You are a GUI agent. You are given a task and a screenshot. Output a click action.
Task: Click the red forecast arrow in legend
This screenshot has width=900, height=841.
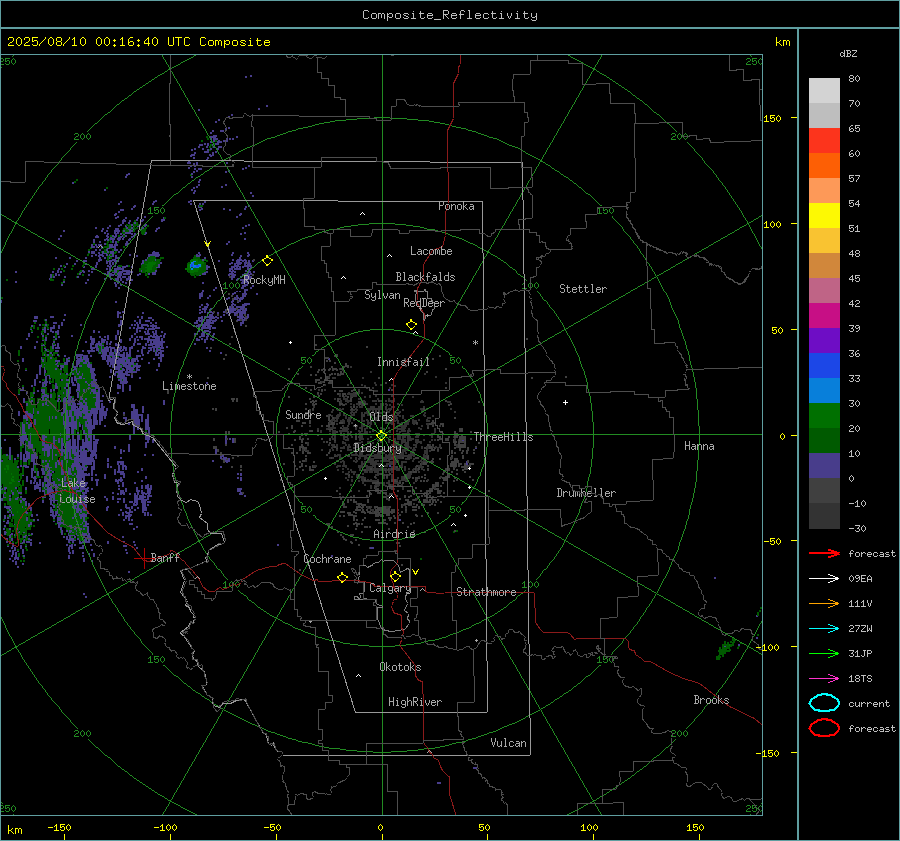pos(824,553)
